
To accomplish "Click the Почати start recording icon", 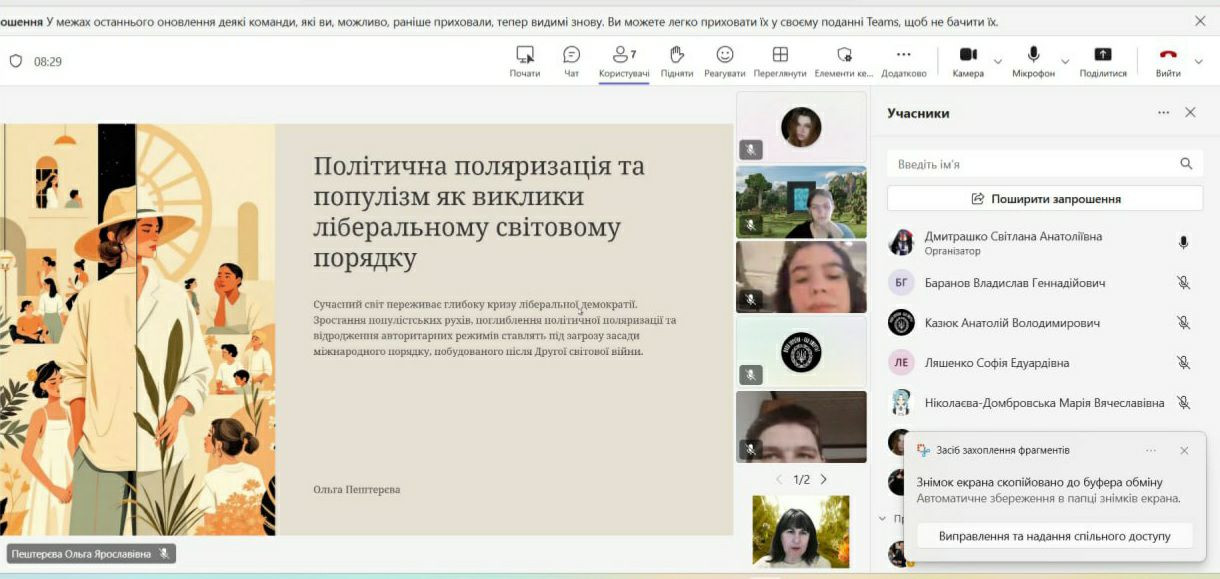I will [x=525, y=55].
